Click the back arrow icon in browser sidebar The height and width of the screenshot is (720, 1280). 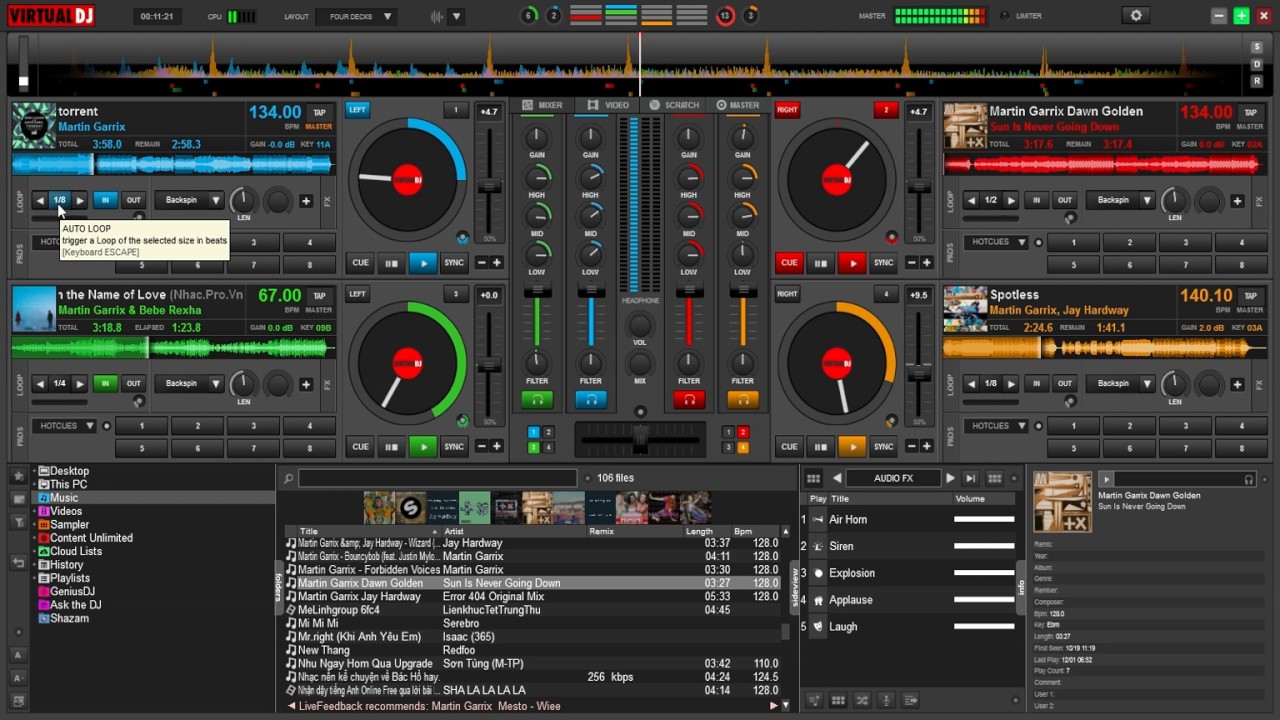[x=18, y=563]
